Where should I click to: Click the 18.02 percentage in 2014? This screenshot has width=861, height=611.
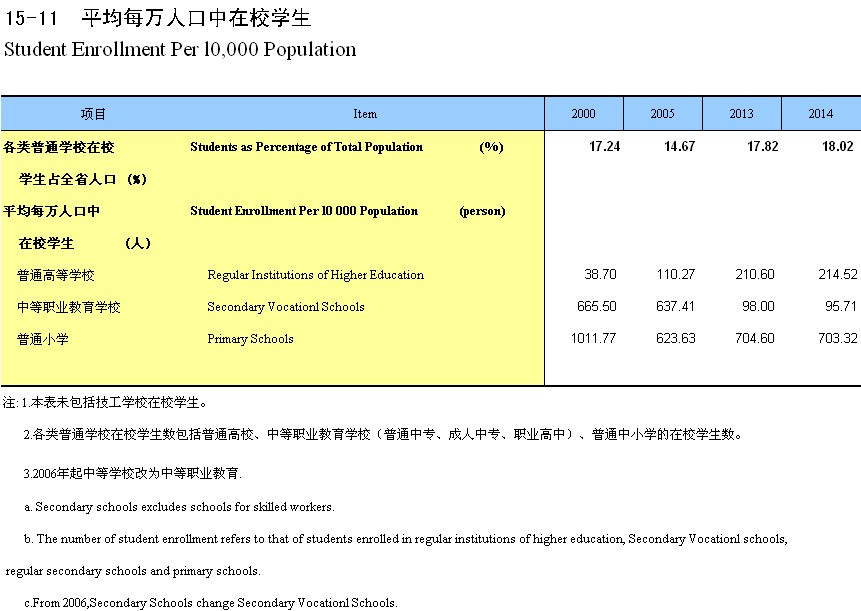click(x=836, y=147)
